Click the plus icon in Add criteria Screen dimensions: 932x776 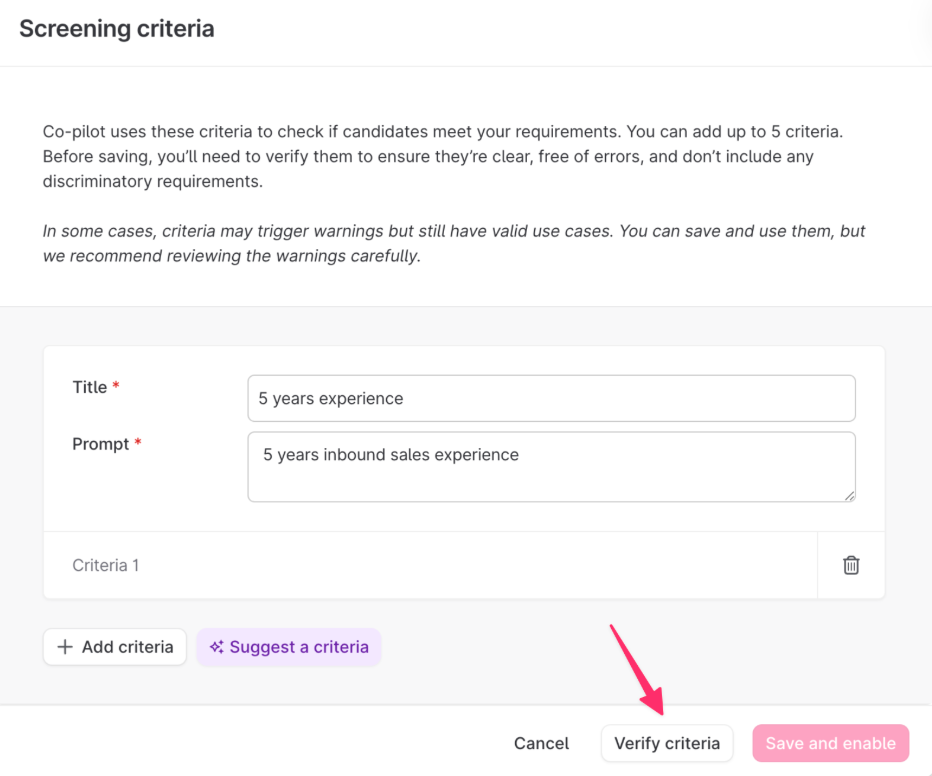(65, 647)
